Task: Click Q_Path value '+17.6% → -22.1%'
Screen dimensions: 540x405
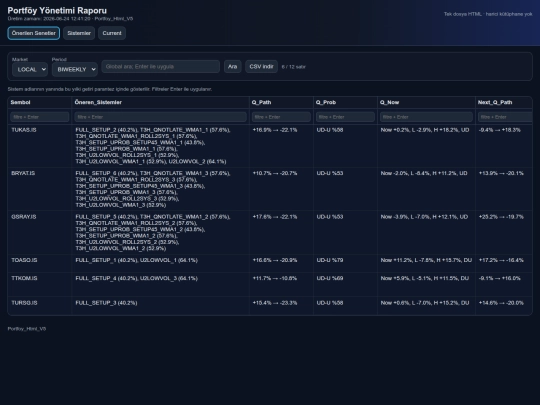Action: click(x=275, y=217)
